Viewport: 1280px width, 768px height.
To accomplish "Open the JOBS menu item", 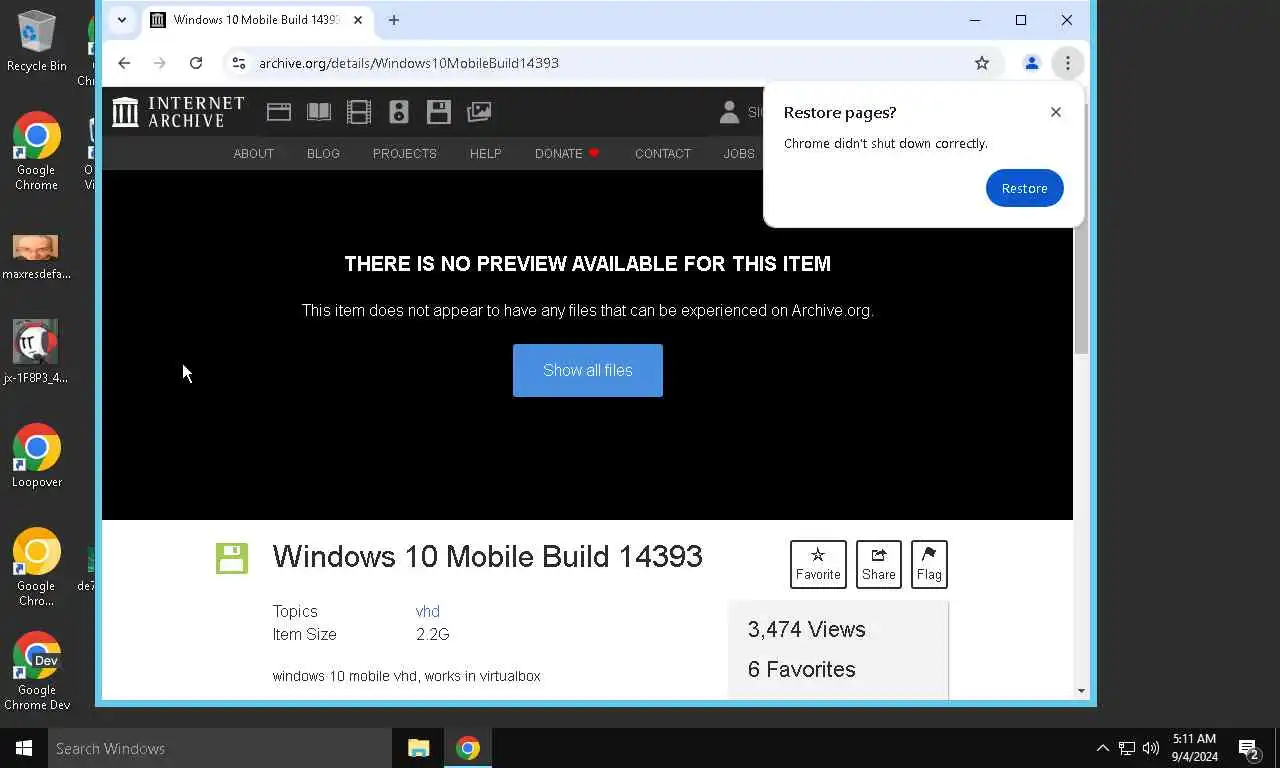I will coord(739,153).
